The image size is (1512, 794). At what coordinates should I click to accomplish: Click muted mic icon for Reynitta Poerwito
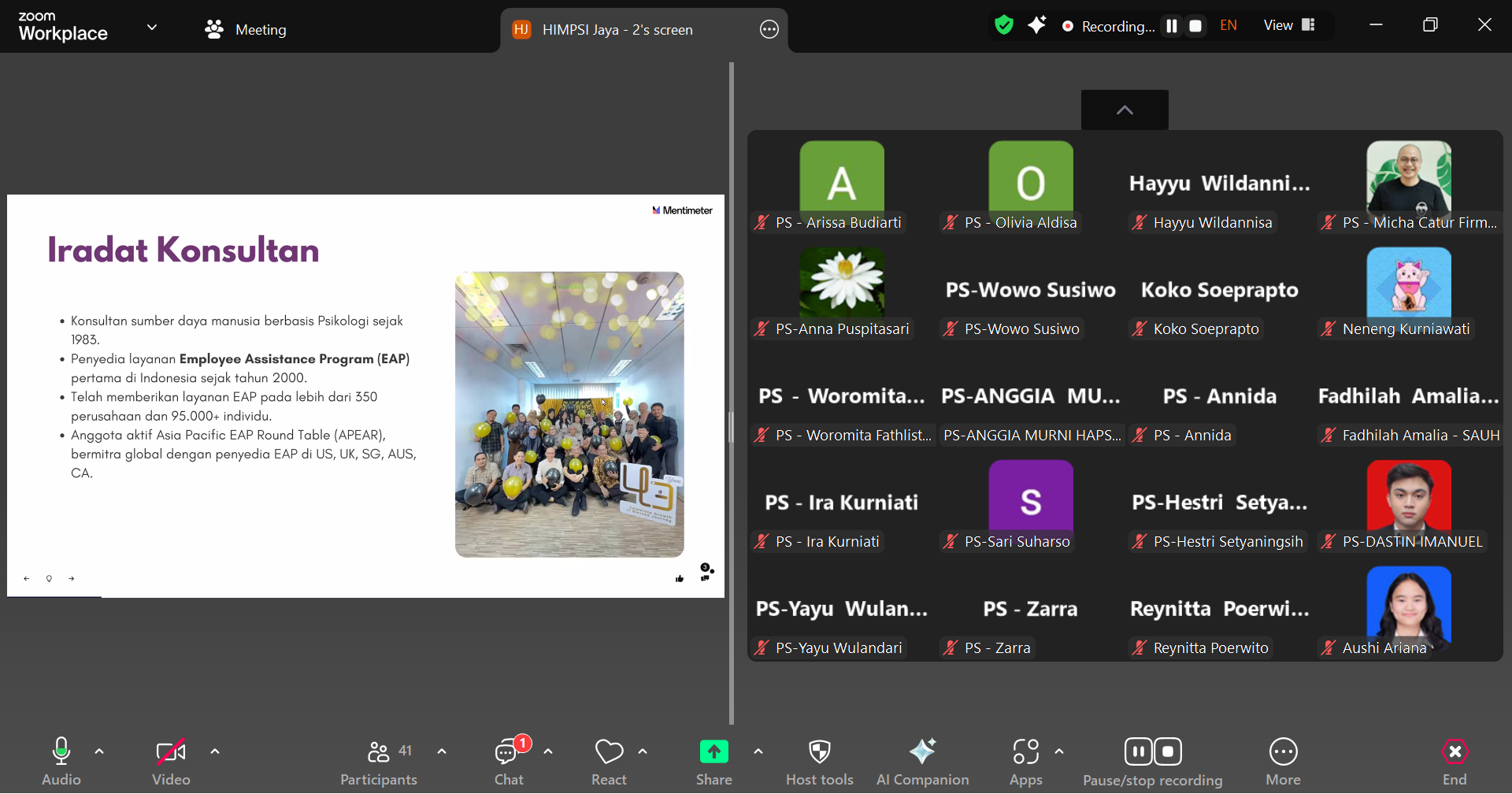[1140, 648]
